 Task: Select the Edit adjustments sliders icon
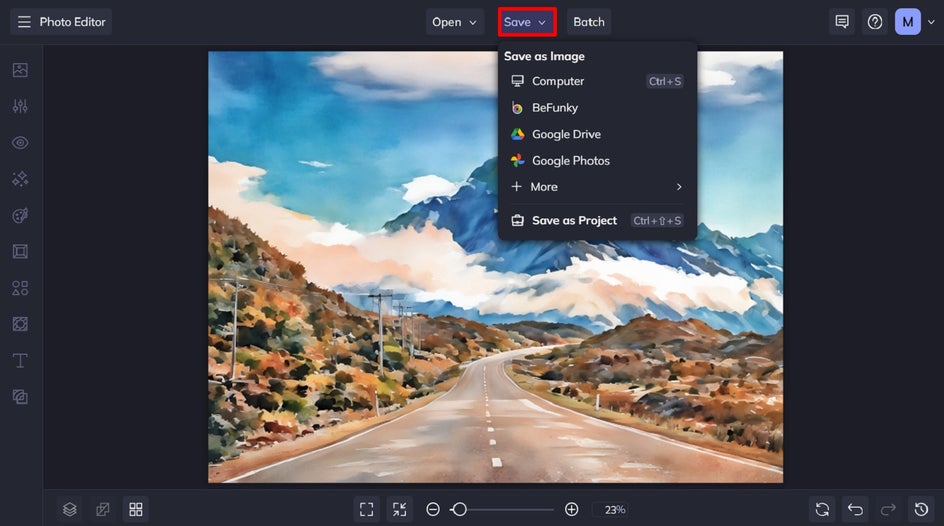[x=20, y=107]
